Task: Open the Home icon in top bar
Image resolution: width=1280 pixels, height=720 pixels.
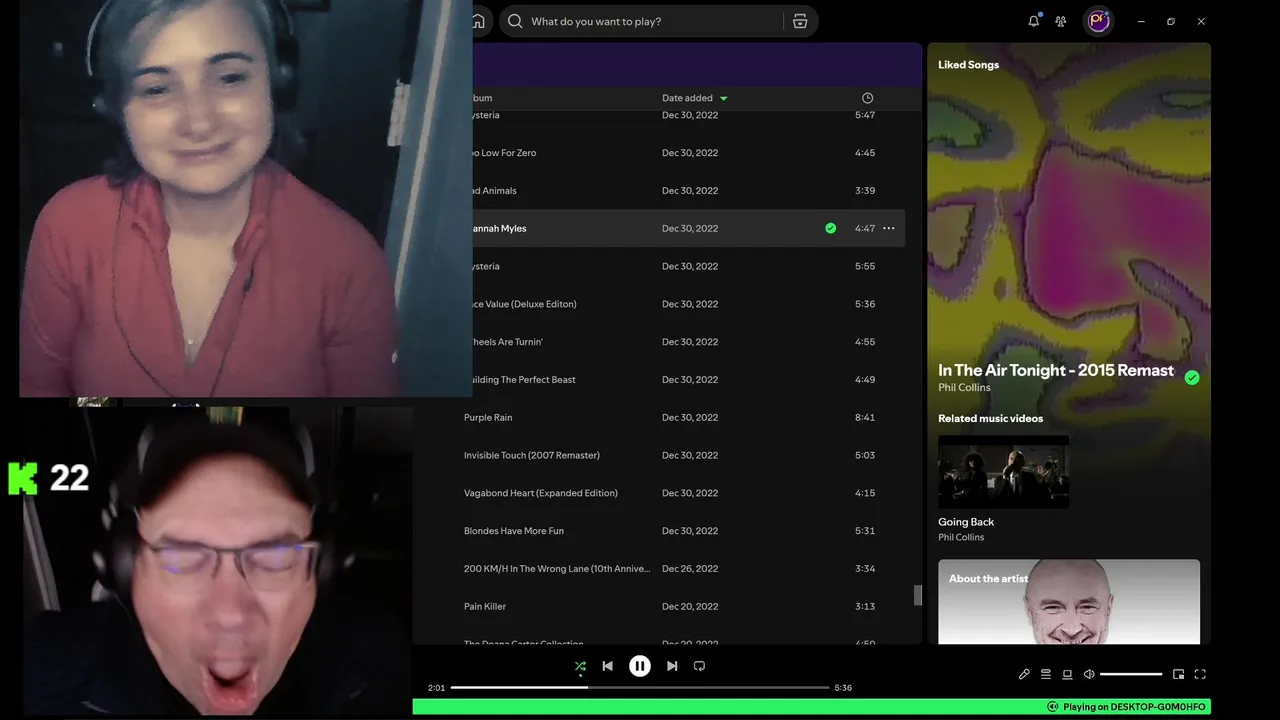Action: tap(478, 21)
